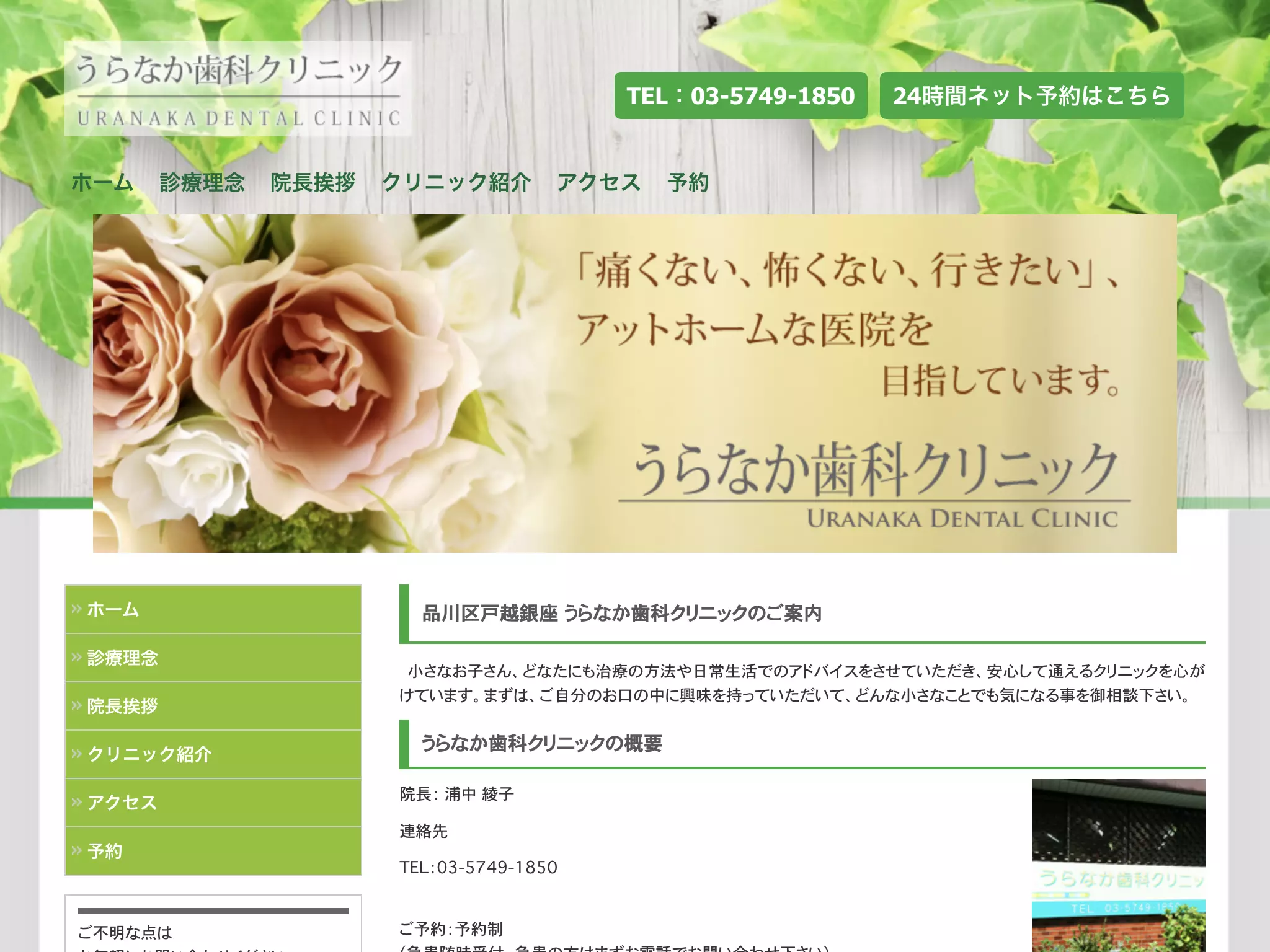Screen dimensions: 1270x952
Task: Select アクセス in the green sidebar menu
Action: point(213,803)
